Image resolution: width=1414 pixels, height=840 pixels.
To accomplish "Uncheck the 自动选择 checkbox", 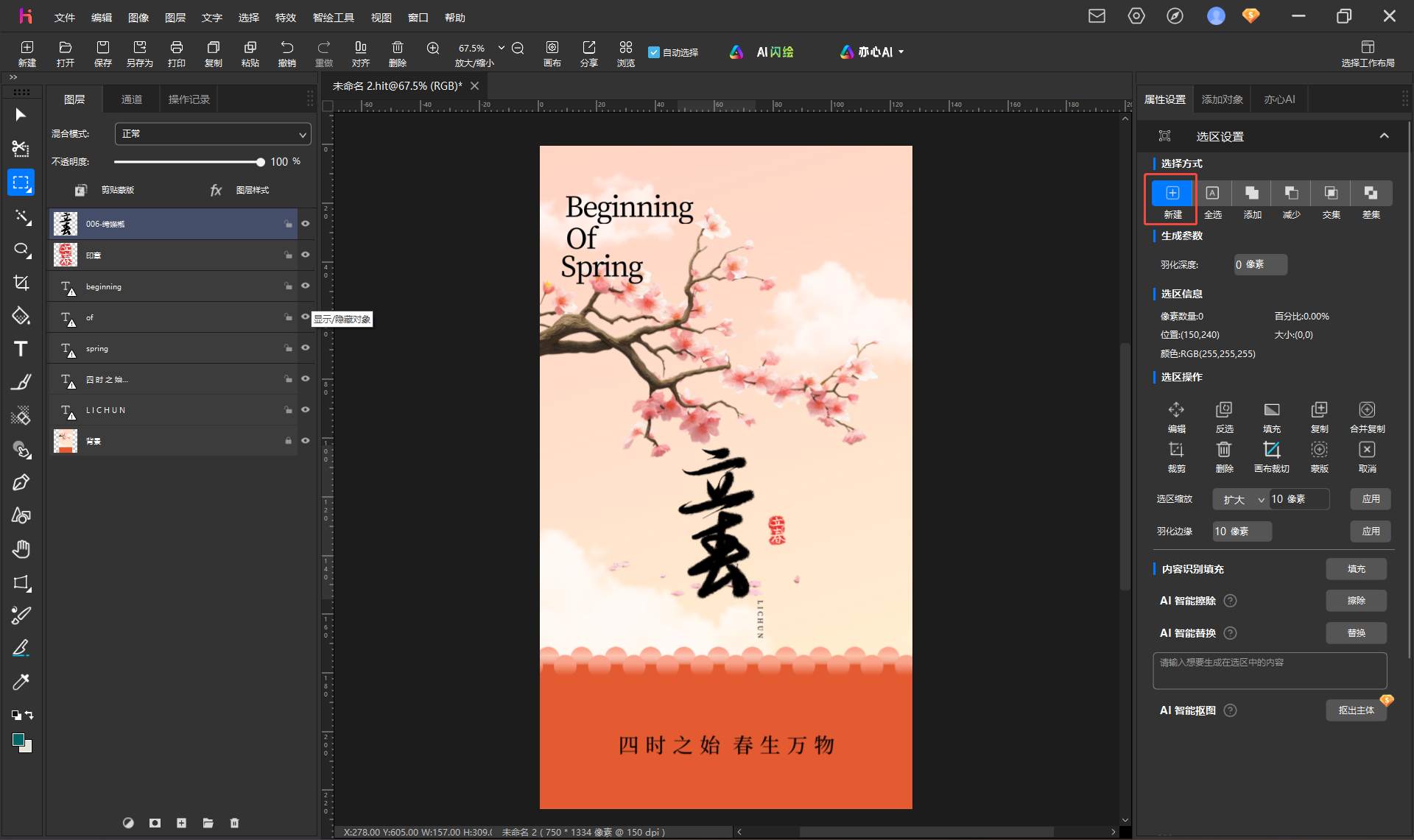I will (653, 52).
